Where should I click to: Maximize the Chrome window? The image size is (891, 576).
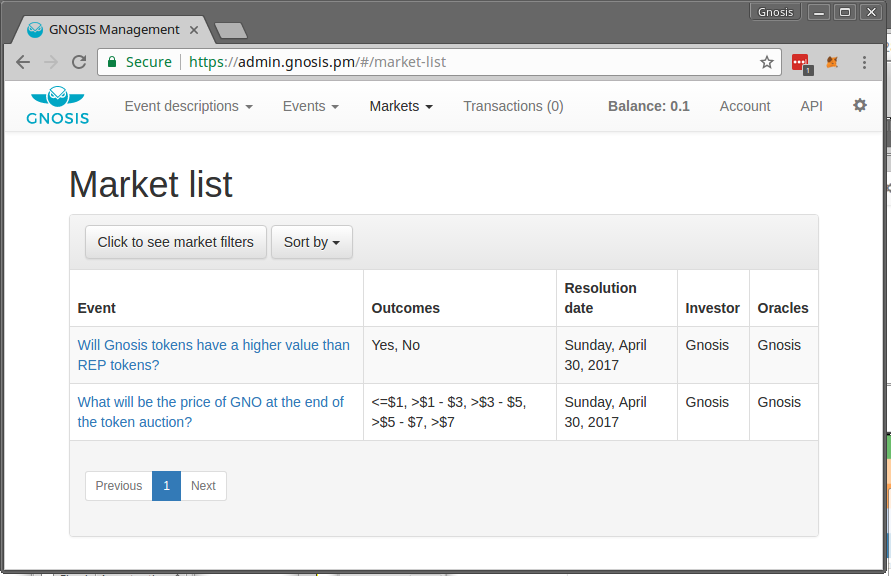pyautogui.click(x=845, y=12)
